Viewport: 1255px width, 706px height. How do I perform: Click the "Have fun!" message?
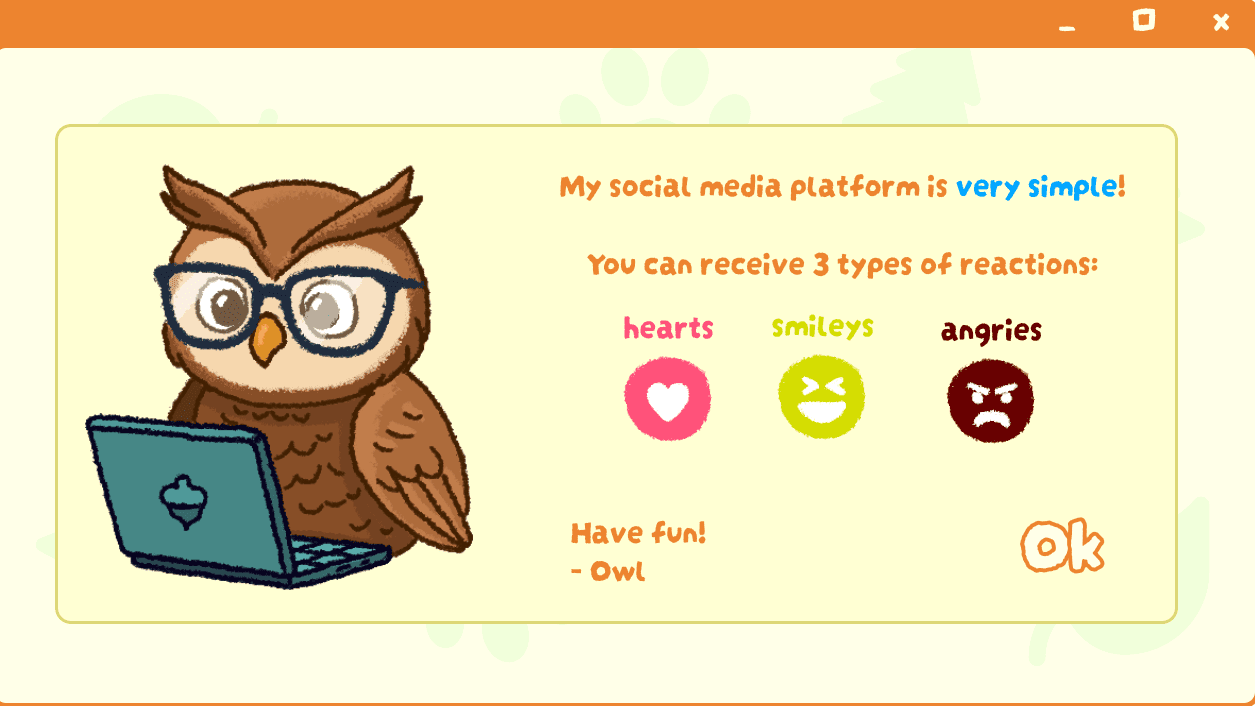coord(638,533)
